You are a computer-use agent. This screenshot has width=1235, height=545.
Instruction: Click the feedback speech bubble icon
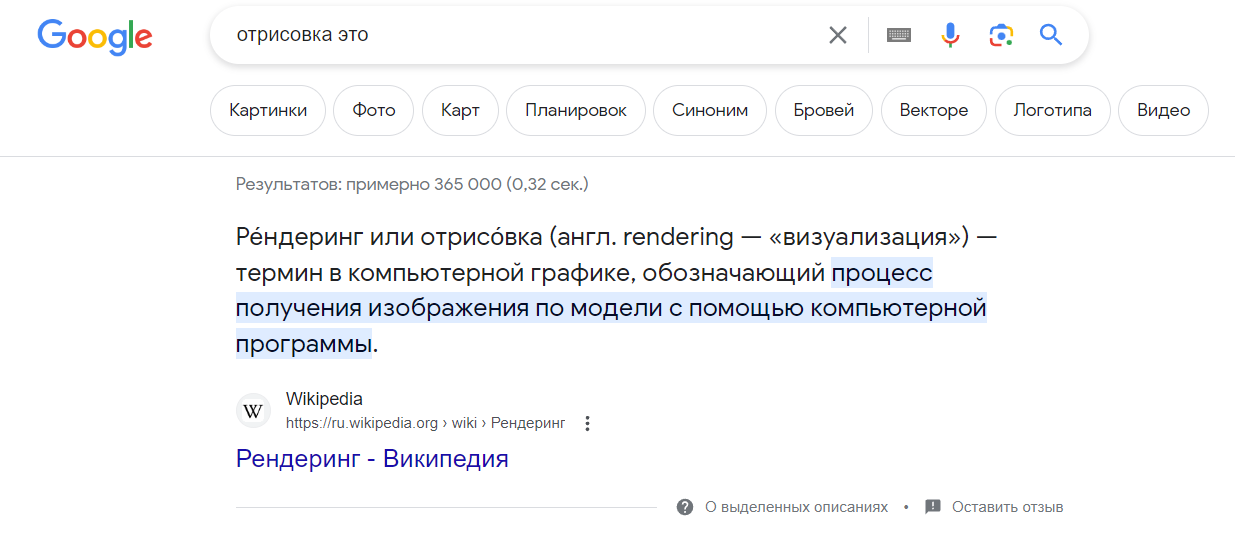pos(933,507)
